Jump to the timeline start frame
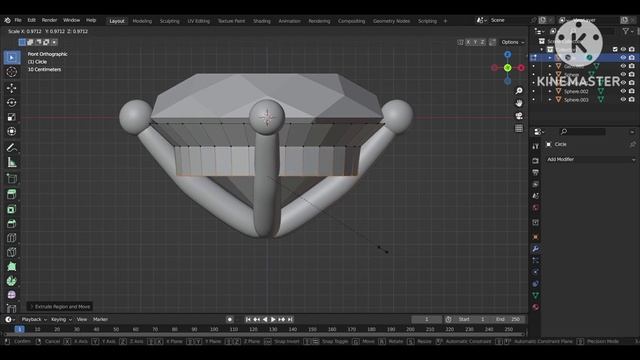 [x=248, y=320]
